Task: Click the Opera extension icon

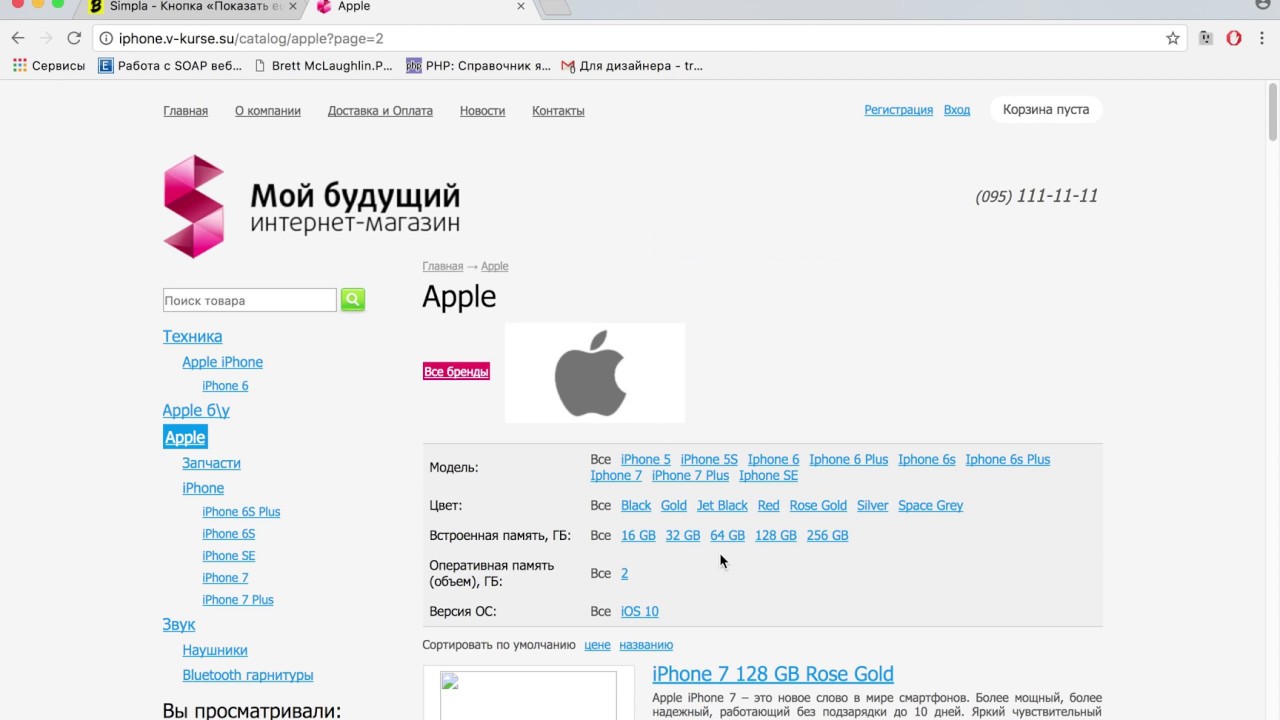Action: click(1234, 38)
